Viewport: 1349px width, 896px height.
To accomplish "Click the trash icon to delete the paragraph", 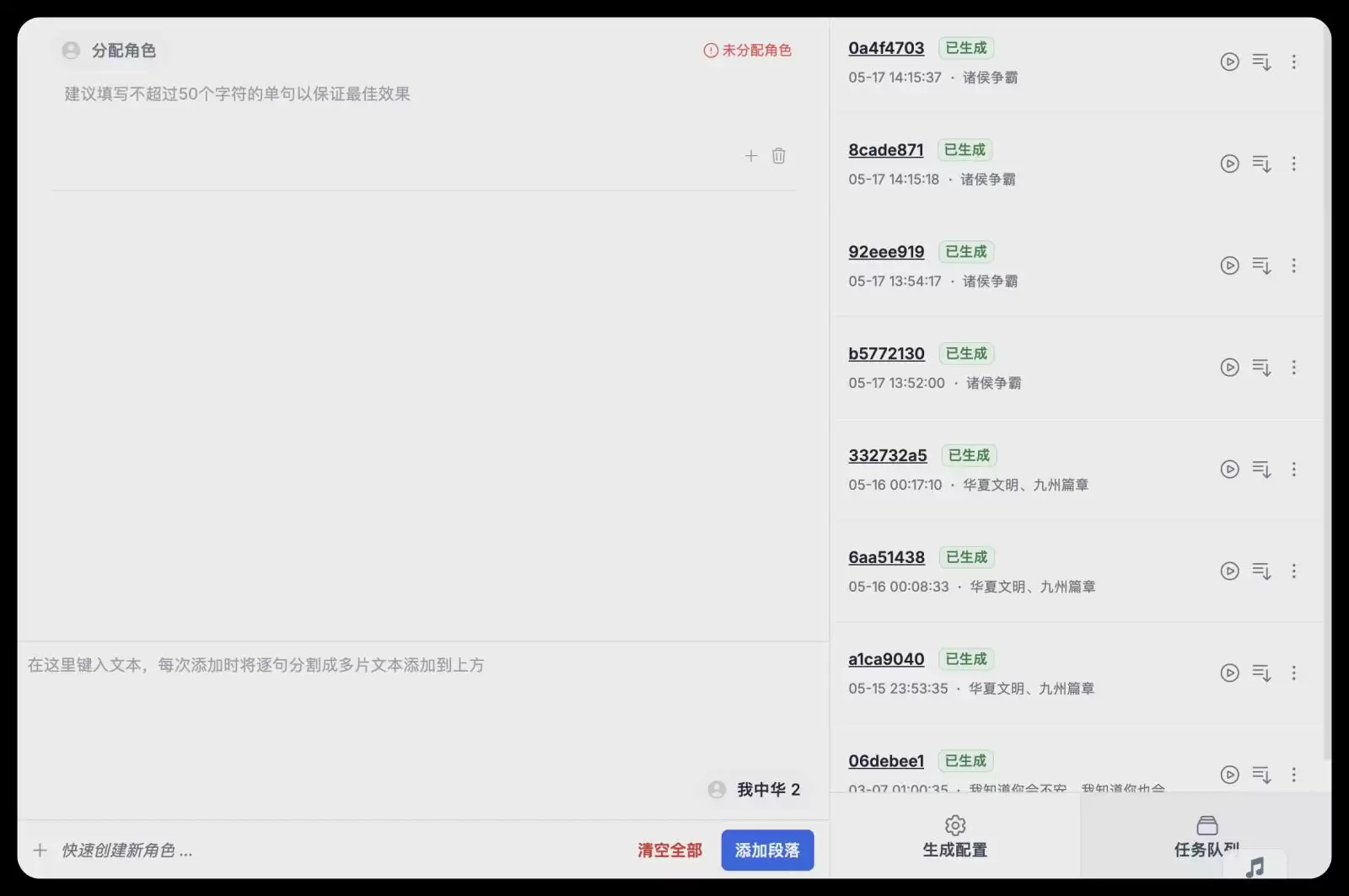I will [x=778, y=155].
